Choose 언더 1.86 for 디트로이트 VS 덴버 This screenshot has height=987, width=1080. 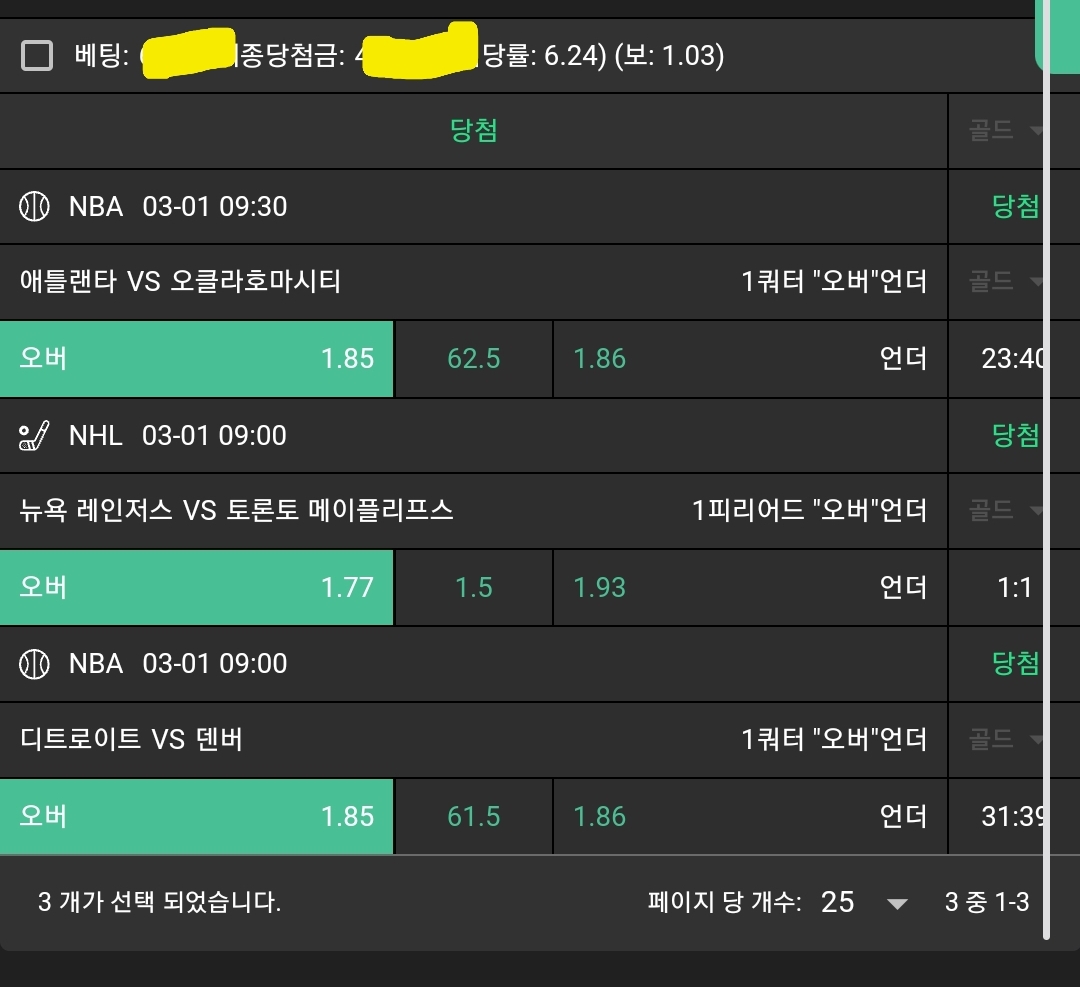point(750,816)
